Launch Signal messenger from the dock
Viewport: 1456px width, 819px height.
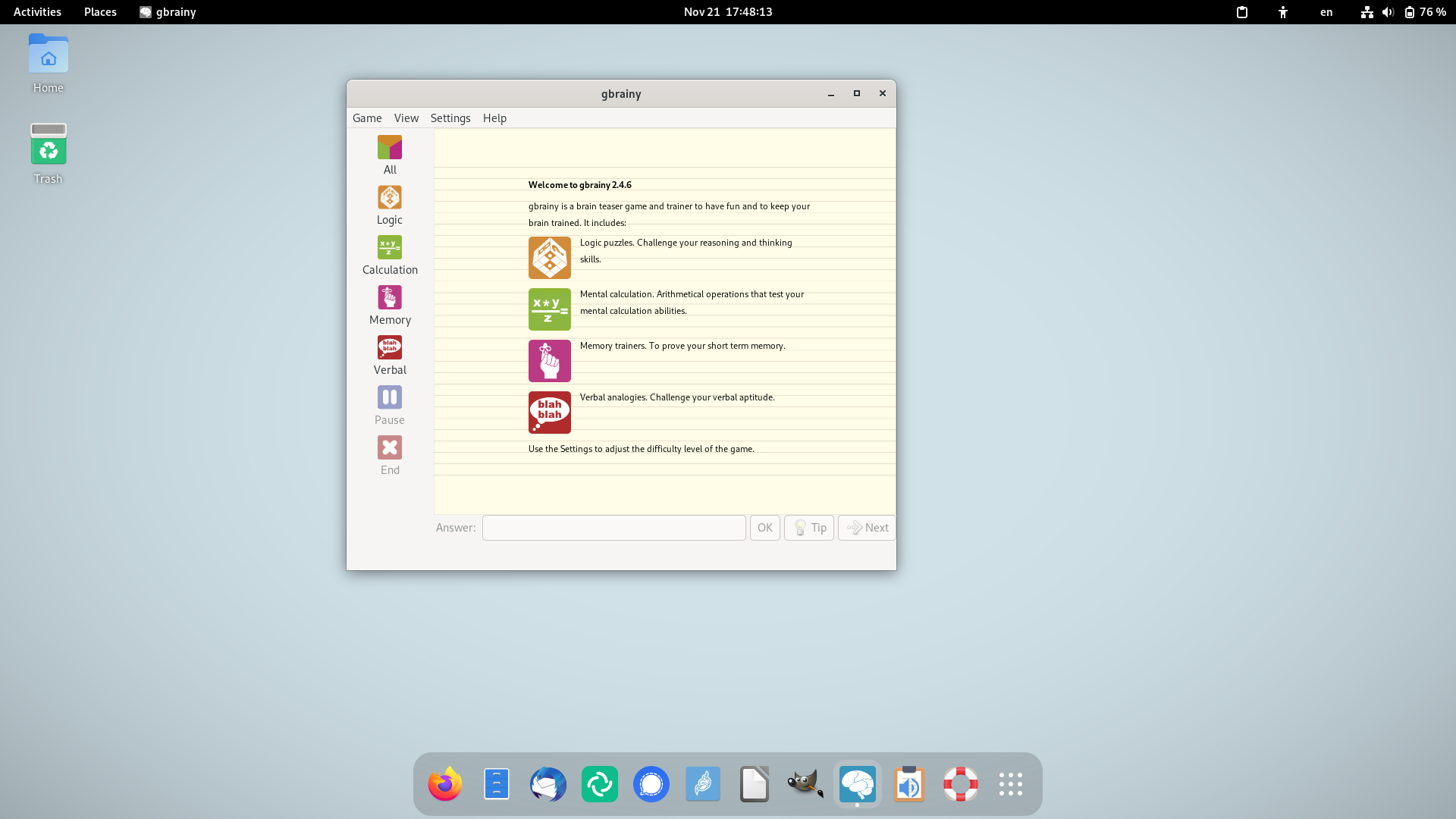click(651, 784)
